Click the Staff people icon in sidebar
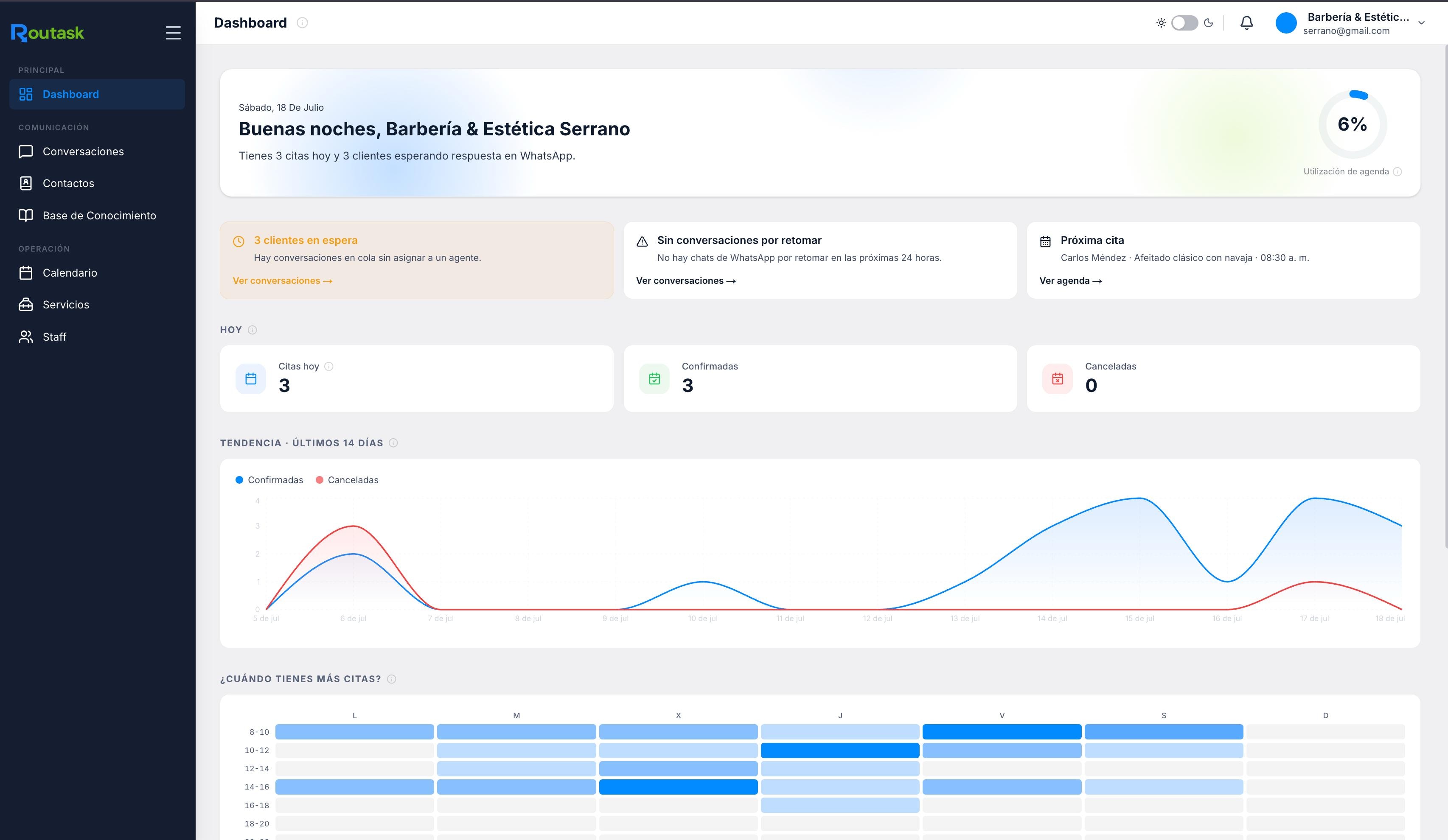 (x=26, y=337)
